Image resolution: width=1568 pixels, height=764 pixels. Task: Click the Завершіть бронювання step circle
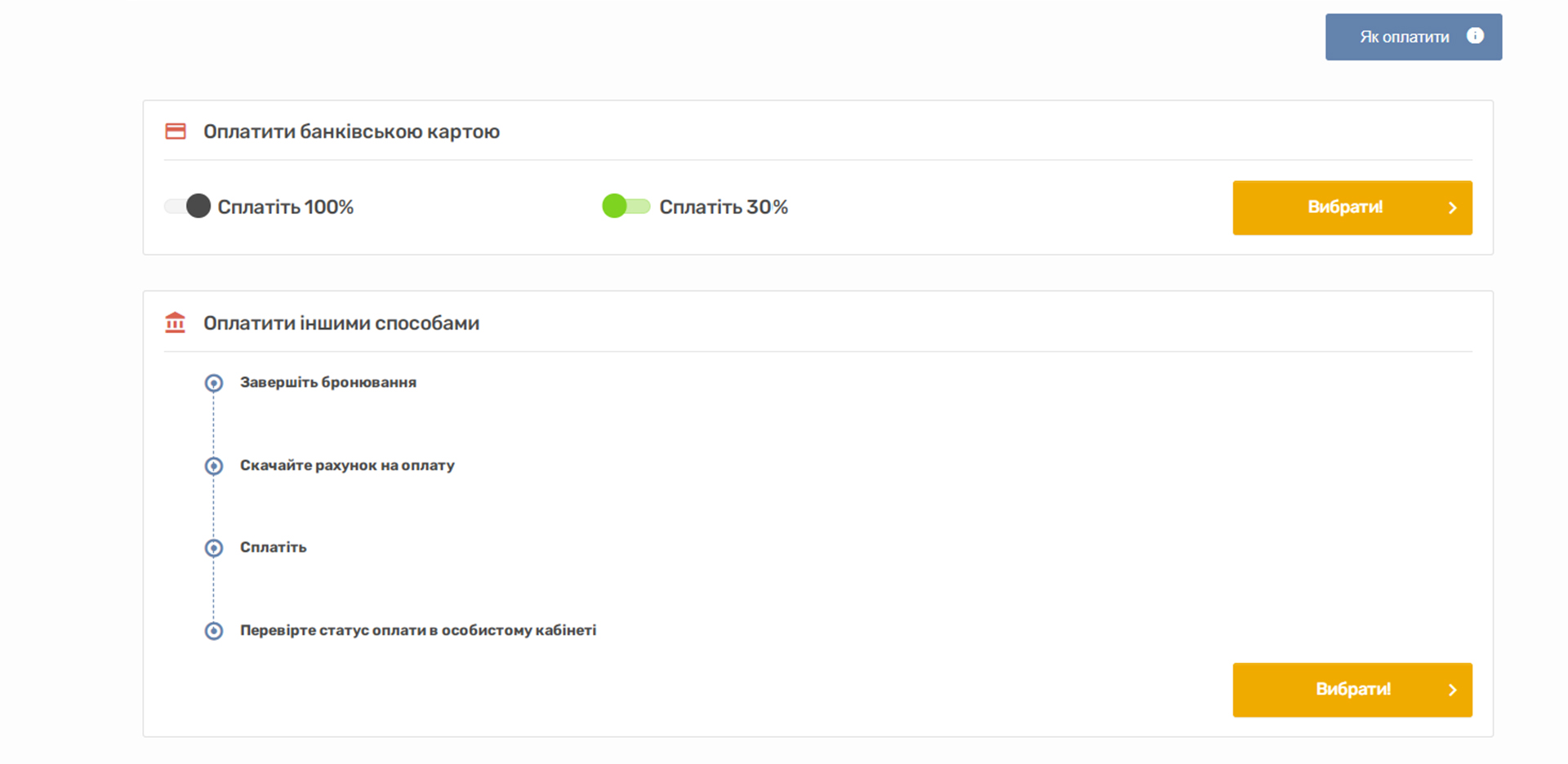coord(214,383)
